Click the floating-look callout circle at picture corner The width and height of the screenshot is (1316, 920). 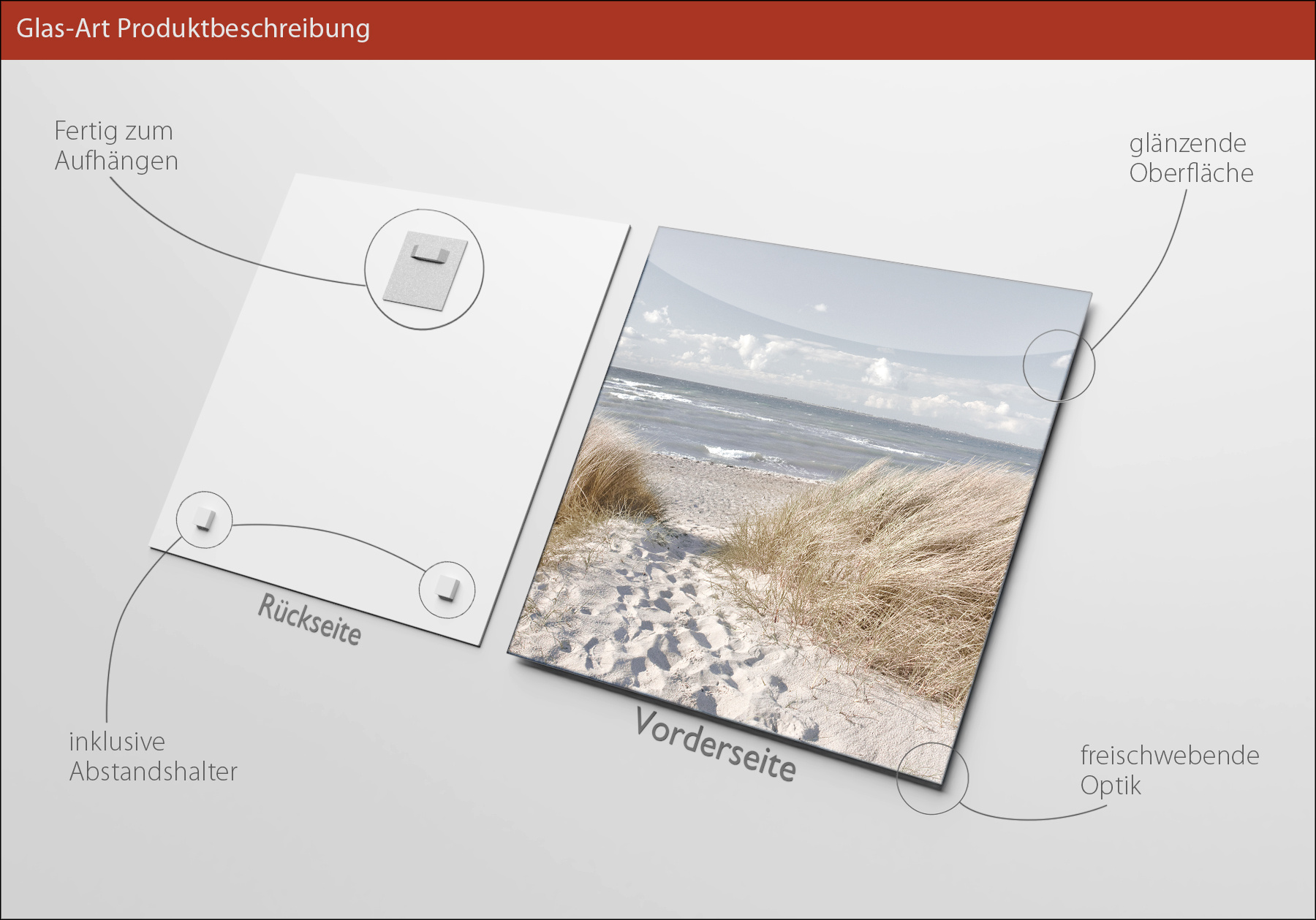coord(932,778)
